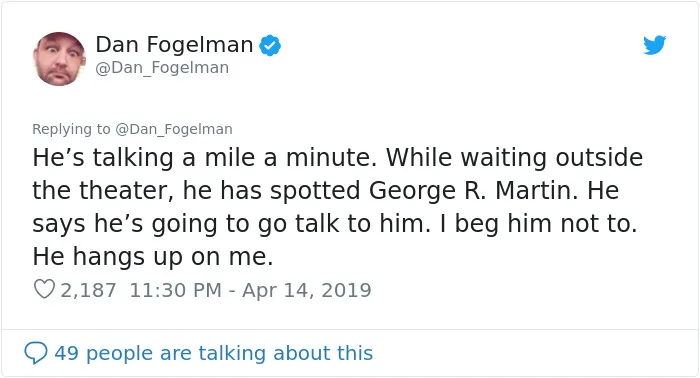Screen dimensions: 700x378
Task: Open the 11:30 PM time link
Action: point(175,290)
